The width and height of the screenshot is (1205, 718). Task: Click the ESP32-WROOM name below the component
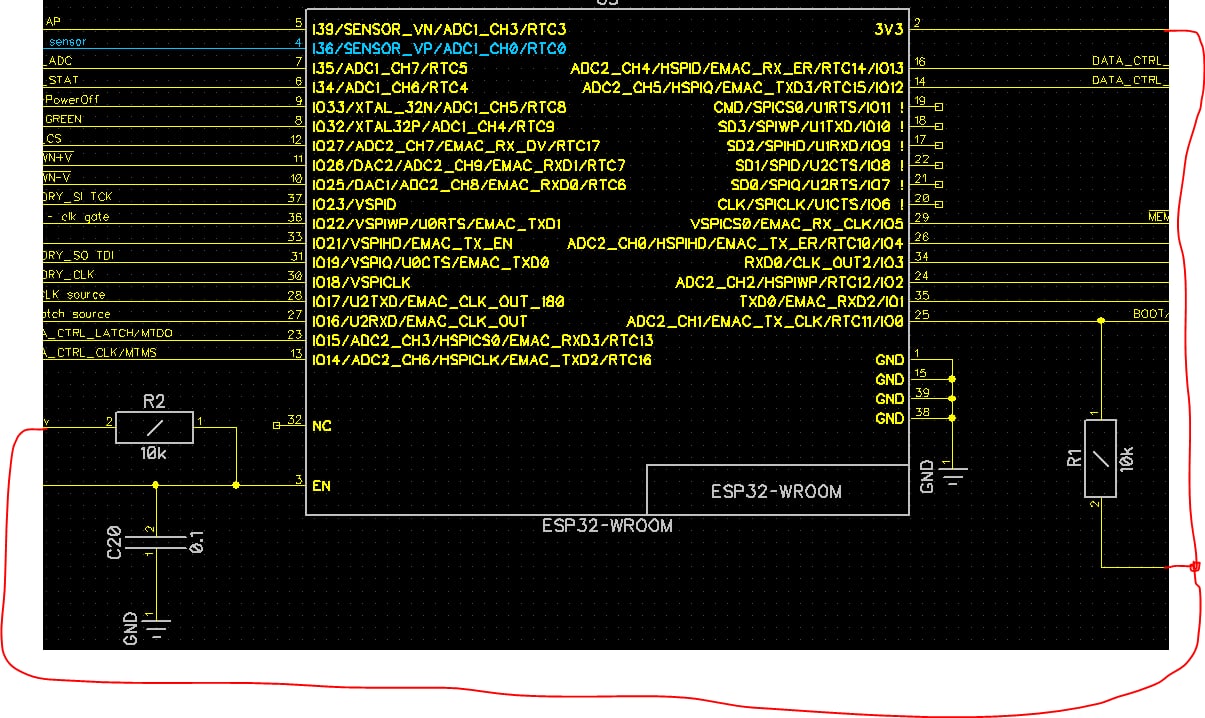(x=607, y=525)
